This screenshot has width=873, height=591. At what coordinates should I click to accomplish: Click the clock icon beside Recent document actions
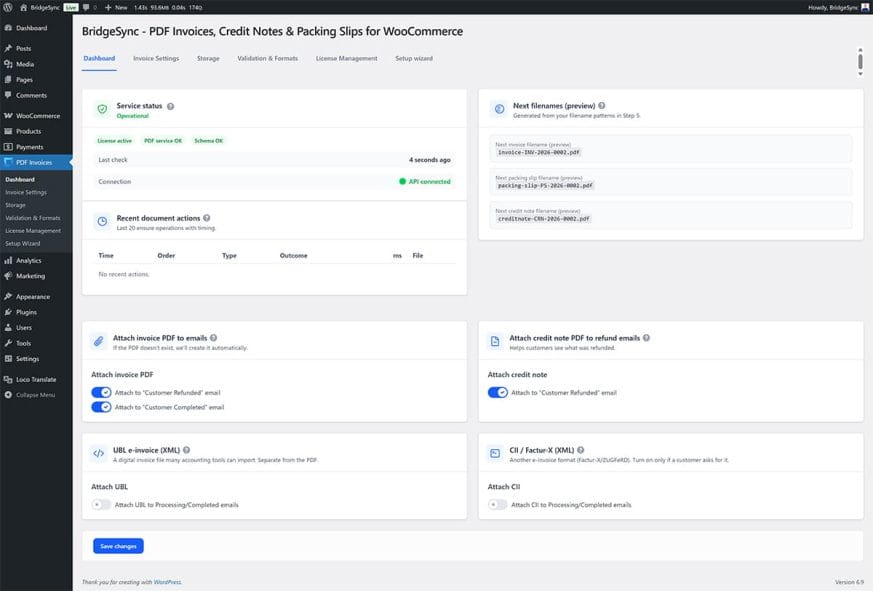[x=100, y=222]
